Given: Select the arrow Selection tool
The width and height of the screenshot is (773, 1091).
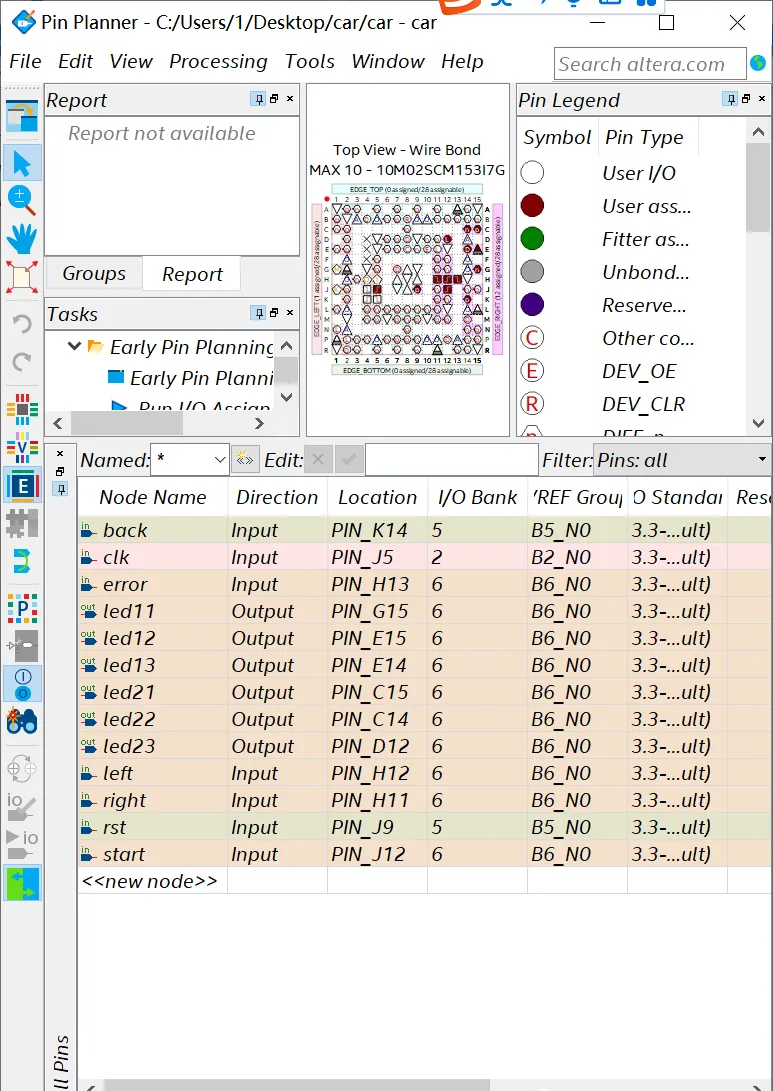Looking at the screenshot, I should [22, 164].
